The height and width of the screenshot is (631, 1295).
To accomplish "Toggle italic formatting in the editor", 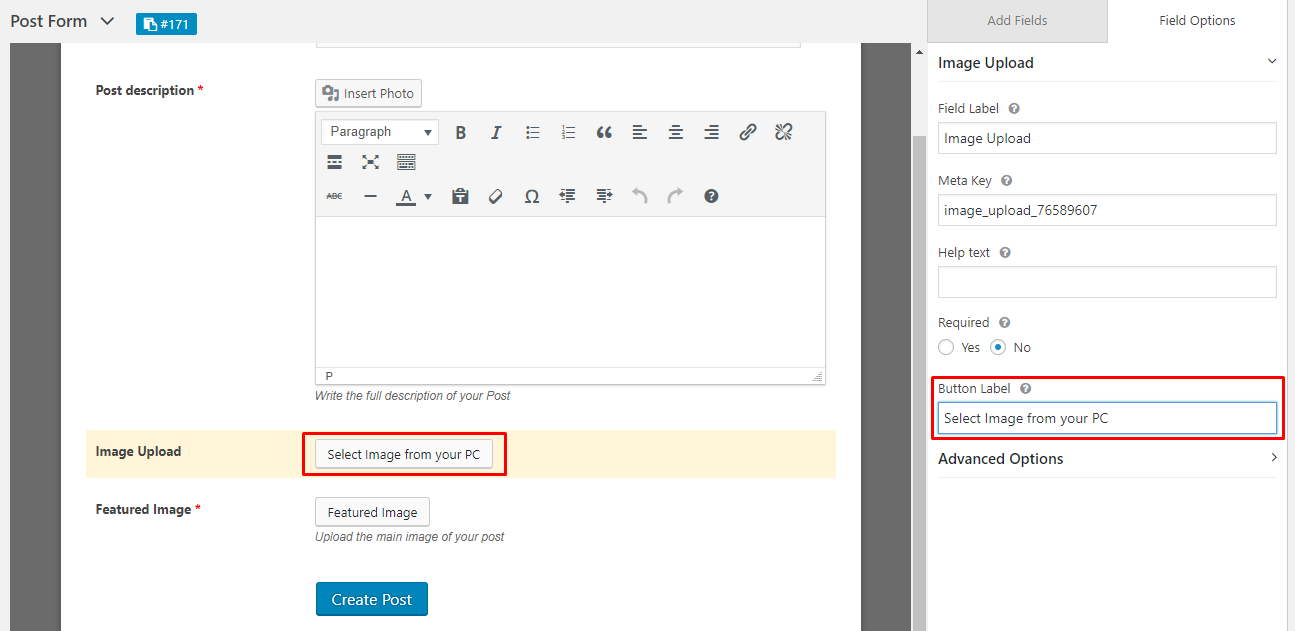I will click(x=496, y=132).
